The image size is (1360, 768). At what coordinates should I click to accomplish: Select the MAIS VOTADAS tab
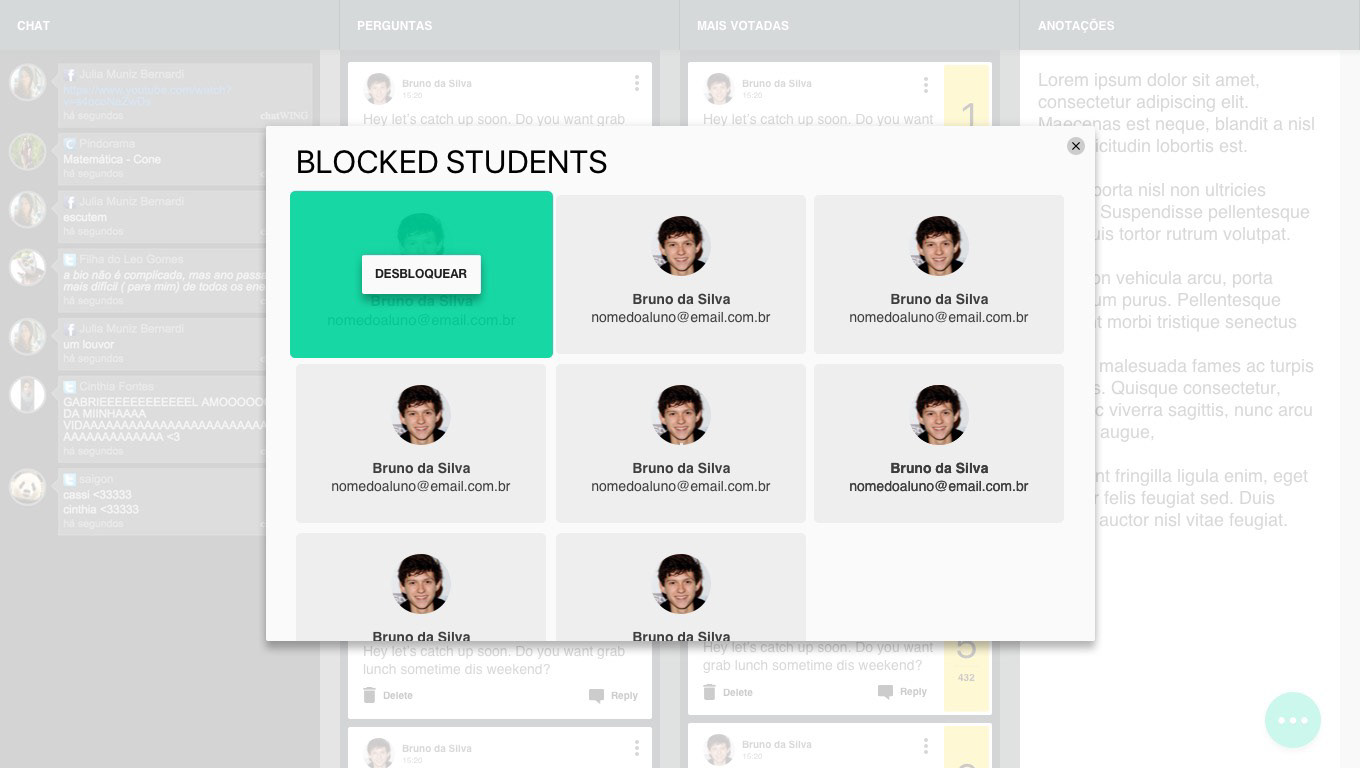pos(743,25)
